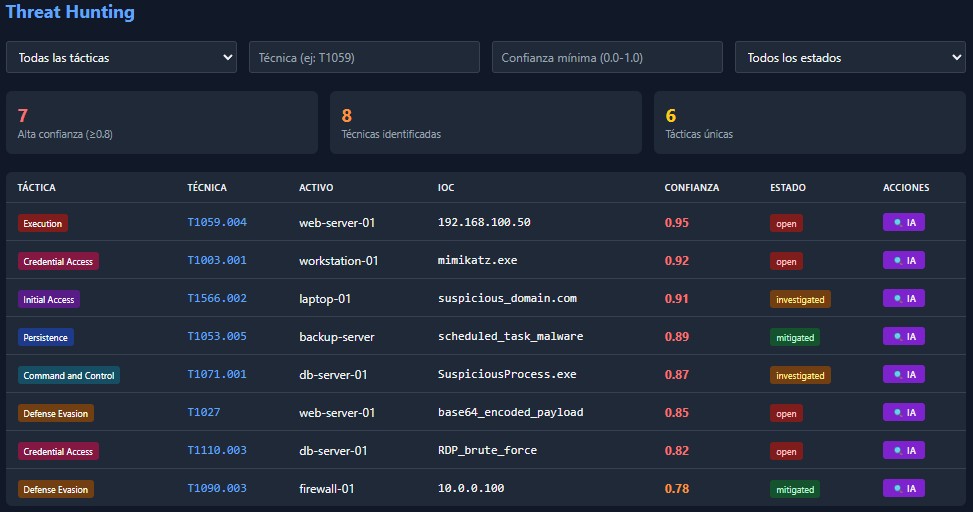Click the Técnica filter input field

click(x=364, y=57)
